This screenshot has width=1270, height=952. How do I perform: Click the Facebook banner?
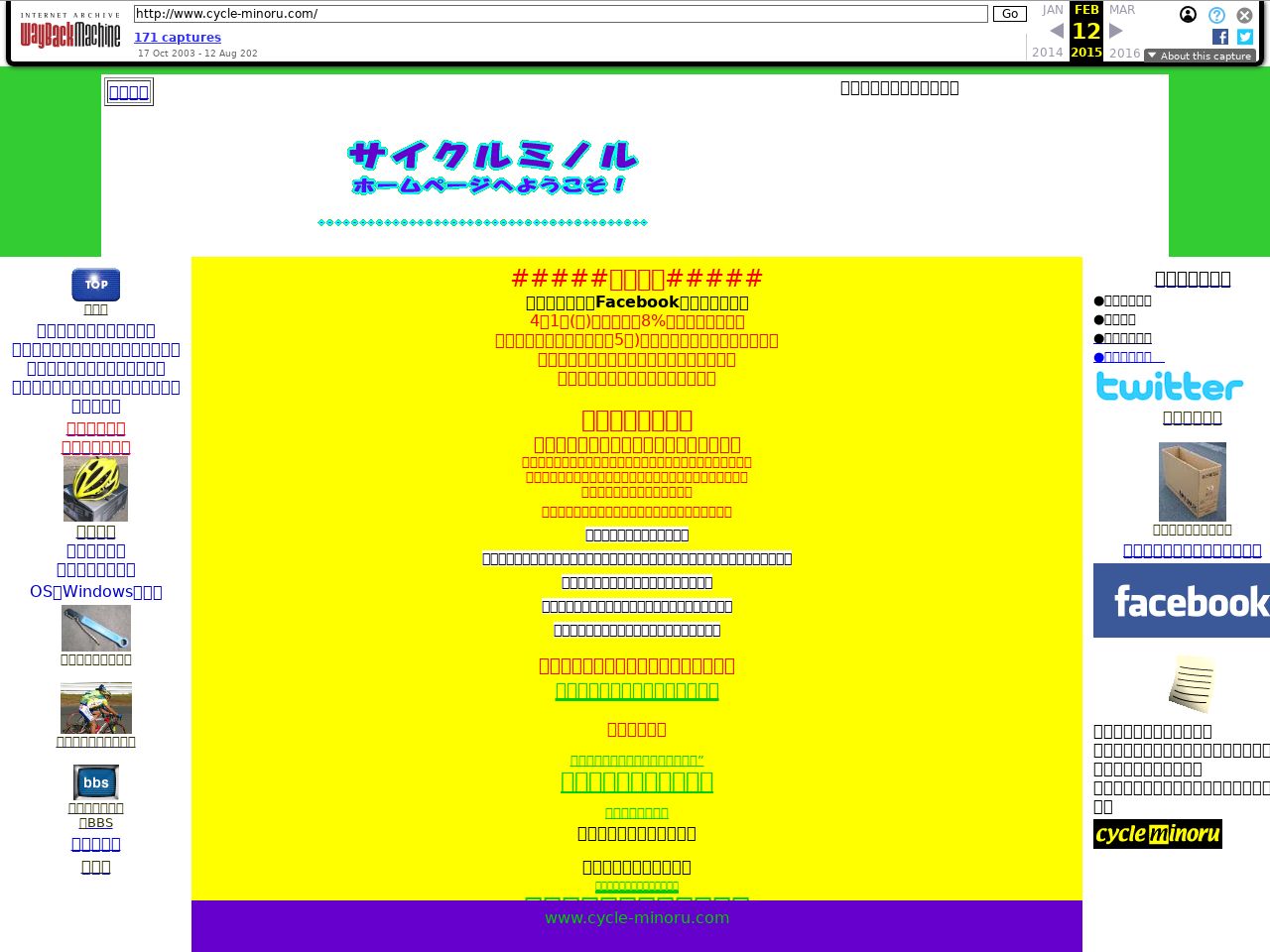click(1181, 601)
